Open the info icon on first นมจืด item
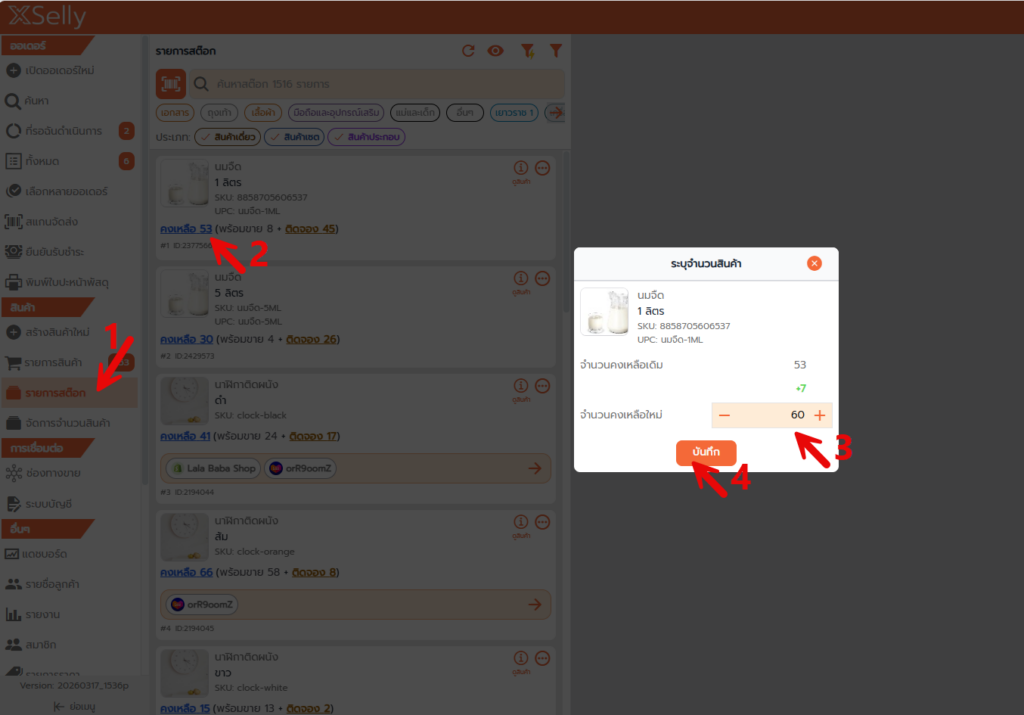1024x715 pixels. coord(520,168)
